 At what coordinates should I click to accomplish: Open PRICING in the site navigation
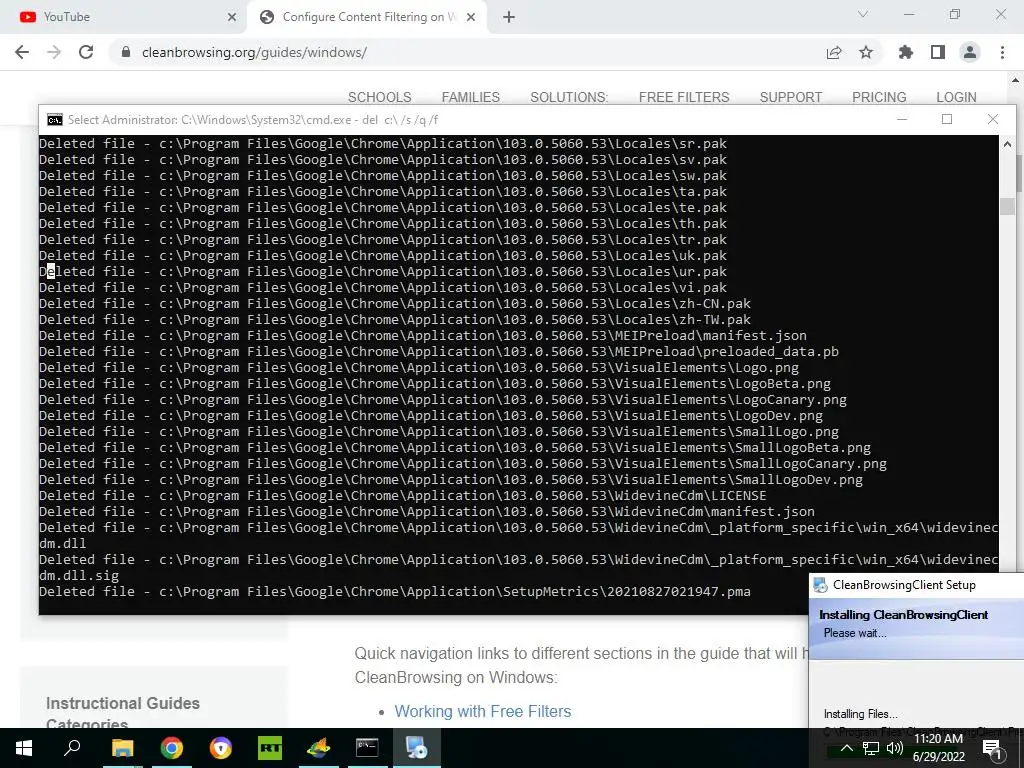[879, 97]
